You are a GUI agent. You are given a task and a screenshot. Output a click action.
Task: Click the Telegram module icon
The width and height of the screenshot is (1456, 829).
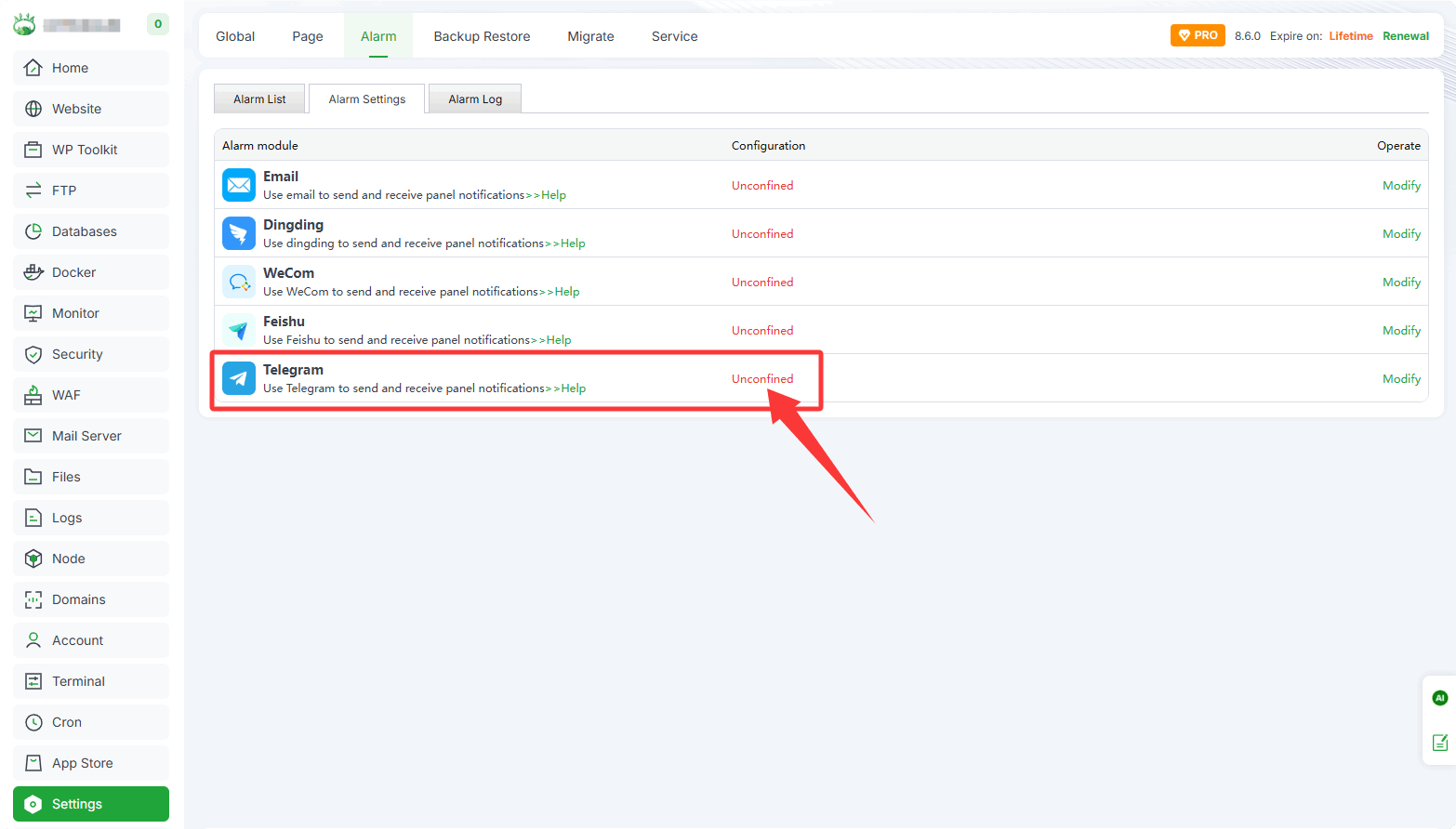239,378
